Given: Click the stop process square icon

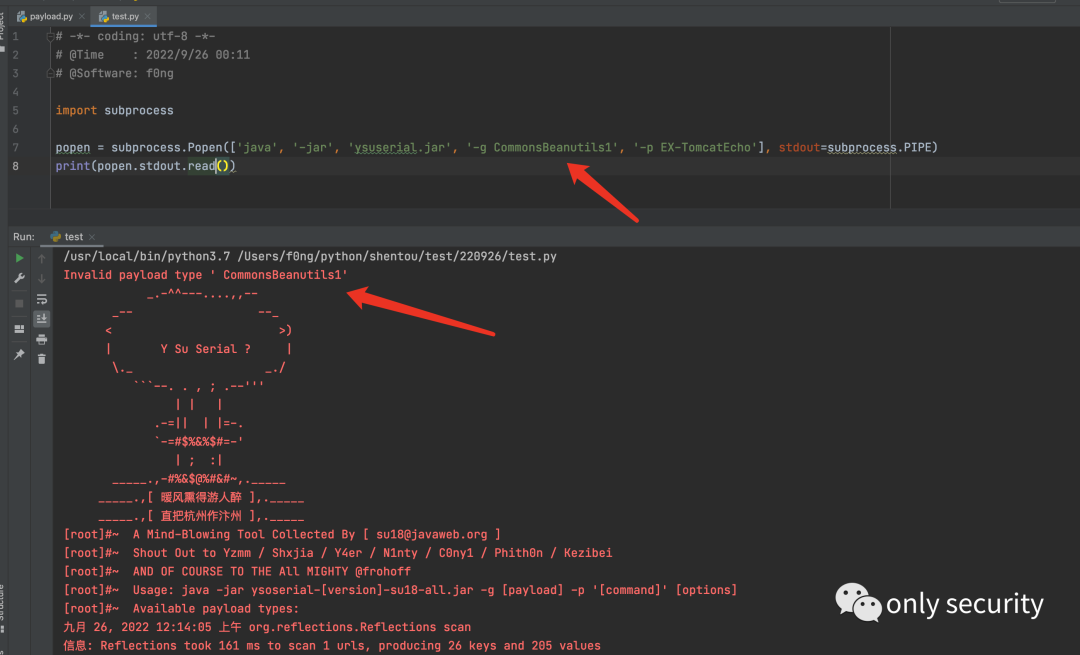Looking at the screenshot, I should coord(19,303).
